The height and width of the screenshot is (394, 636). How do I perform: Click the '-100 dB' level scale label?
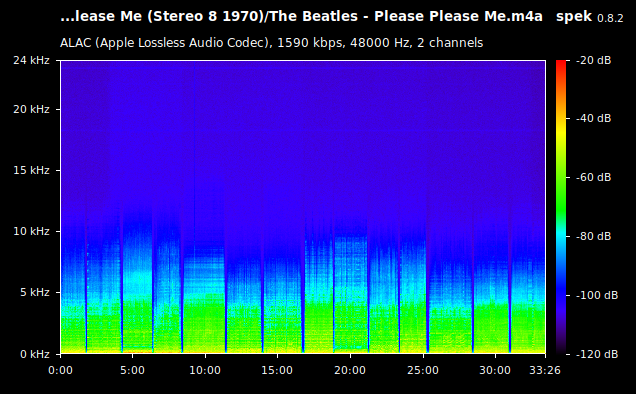(x=597, y=295)
